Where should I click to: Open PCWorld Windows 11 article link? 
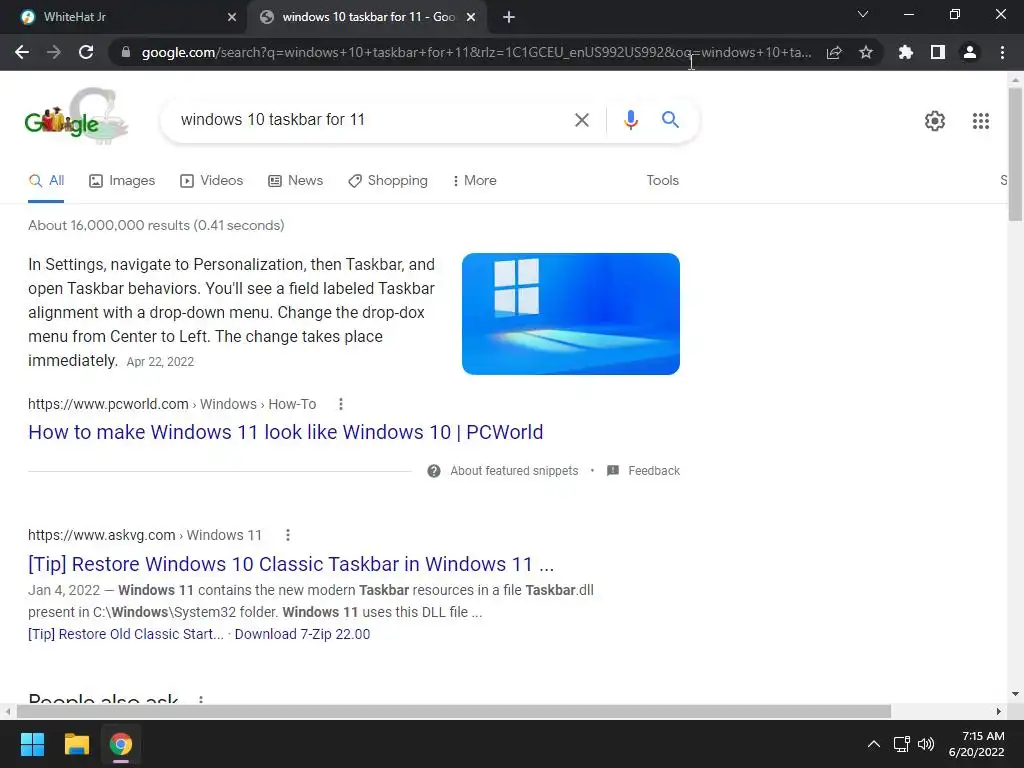click(285, 432)
